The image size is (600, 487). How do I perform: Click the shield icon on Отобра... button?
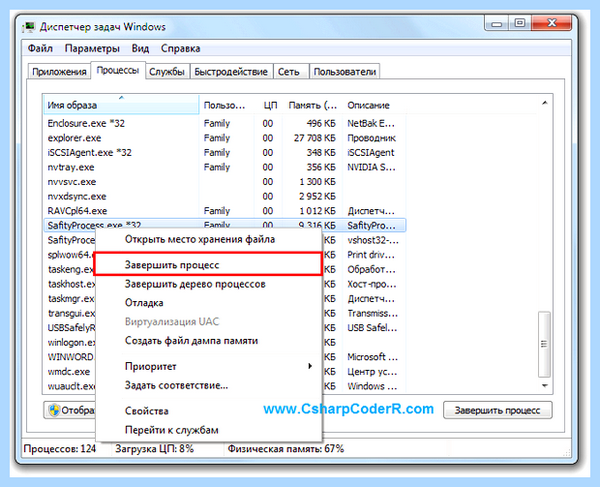tap(54, 410)
